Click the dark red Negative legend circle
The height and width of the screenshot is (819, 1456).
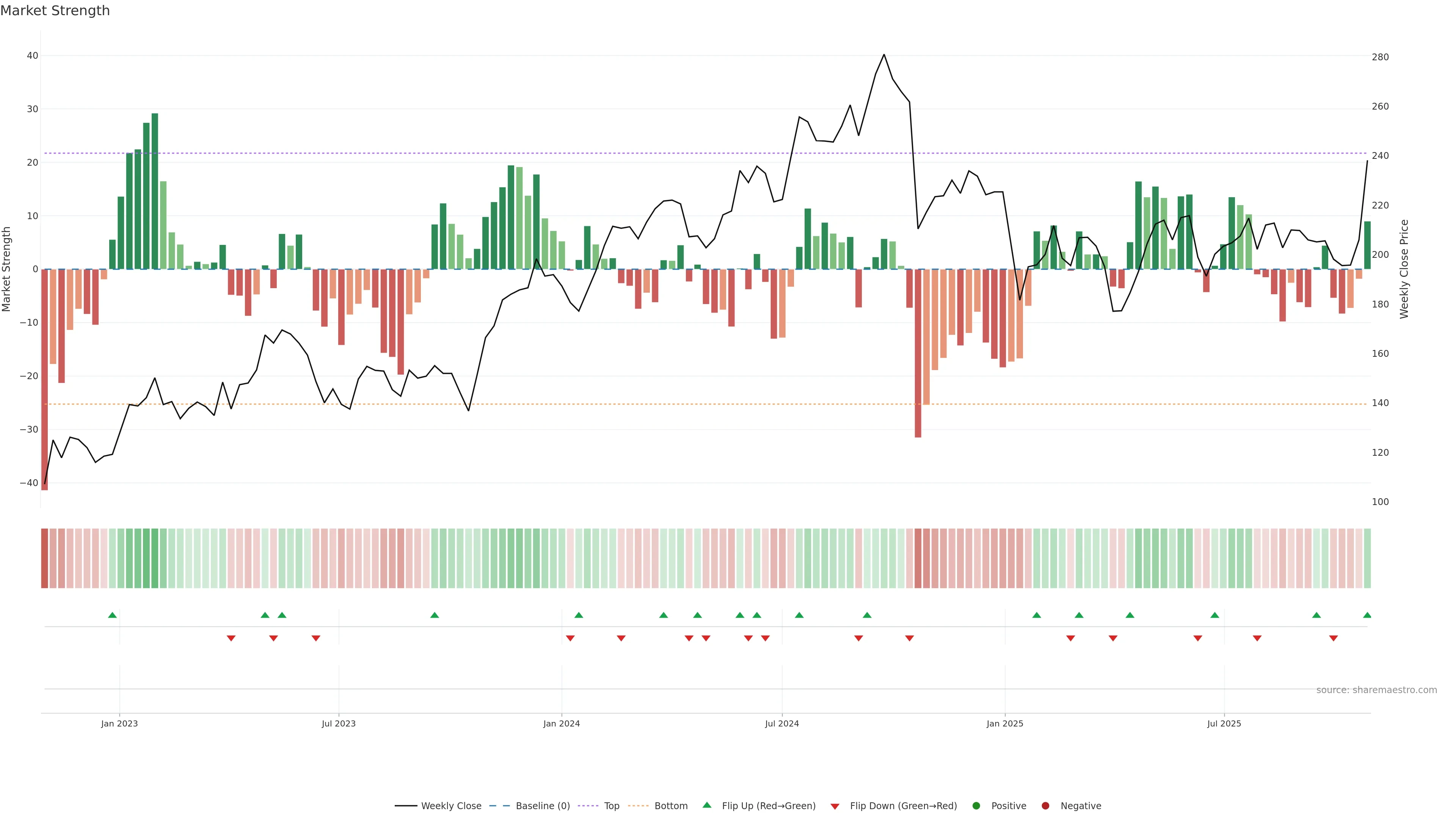pyautogui.click(x=1045, y=806)
